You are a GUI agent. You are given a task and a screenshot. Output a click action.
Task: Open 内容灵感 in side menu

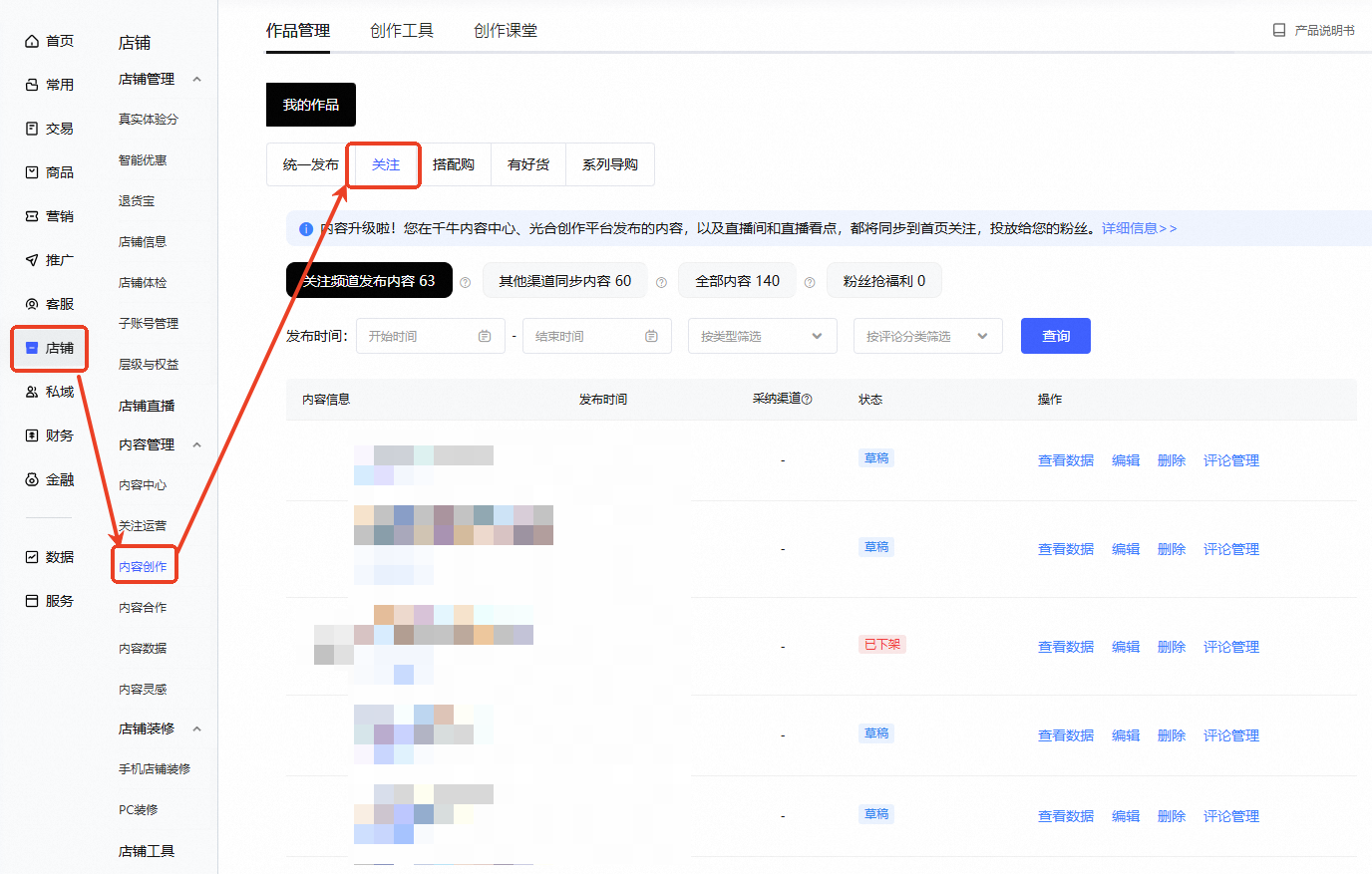tap(143, 689)
